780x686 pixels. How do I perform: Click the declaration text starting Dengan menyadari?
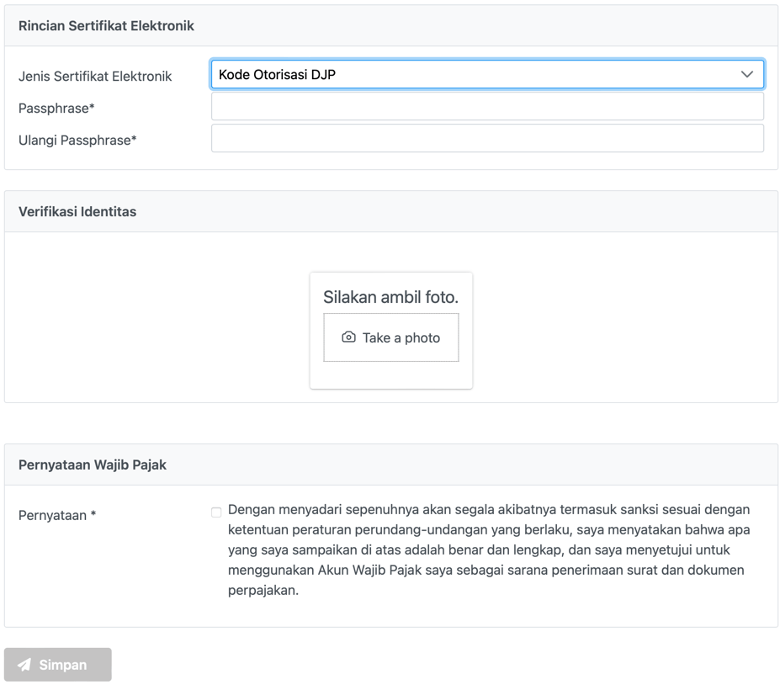click(x=488, y=549)
